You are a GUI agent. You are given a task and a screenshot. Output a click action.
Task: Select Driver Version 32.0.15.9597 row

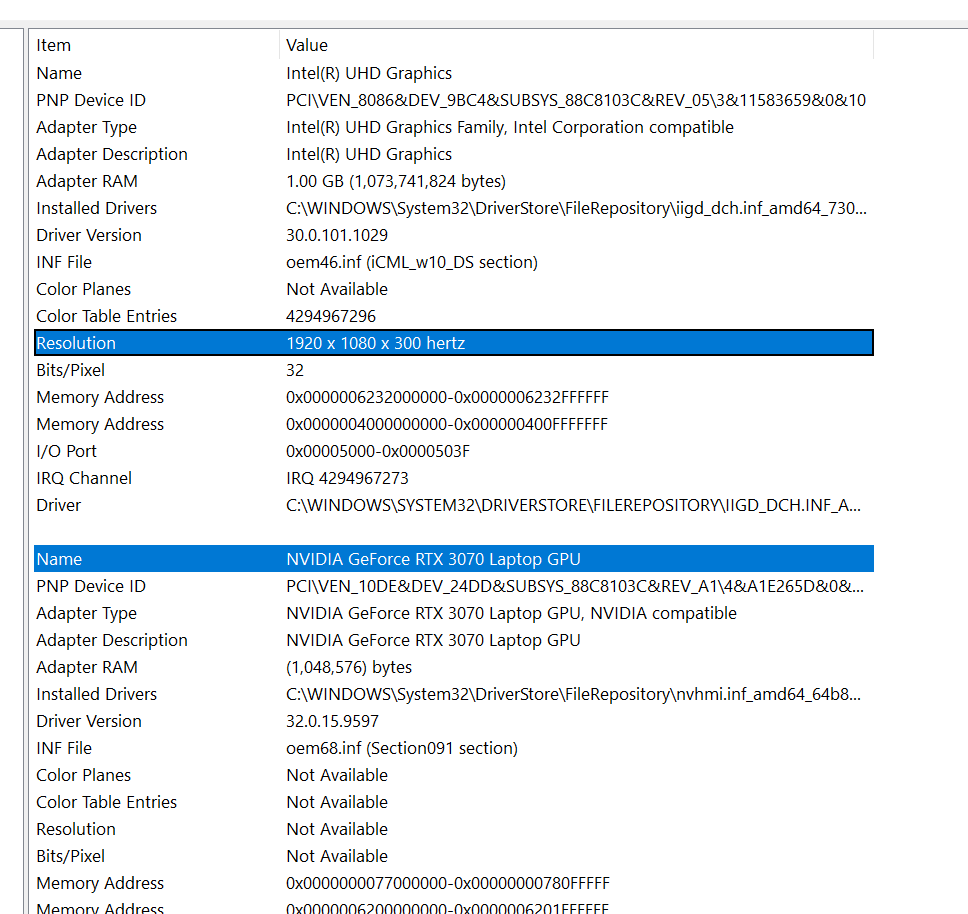454,721
